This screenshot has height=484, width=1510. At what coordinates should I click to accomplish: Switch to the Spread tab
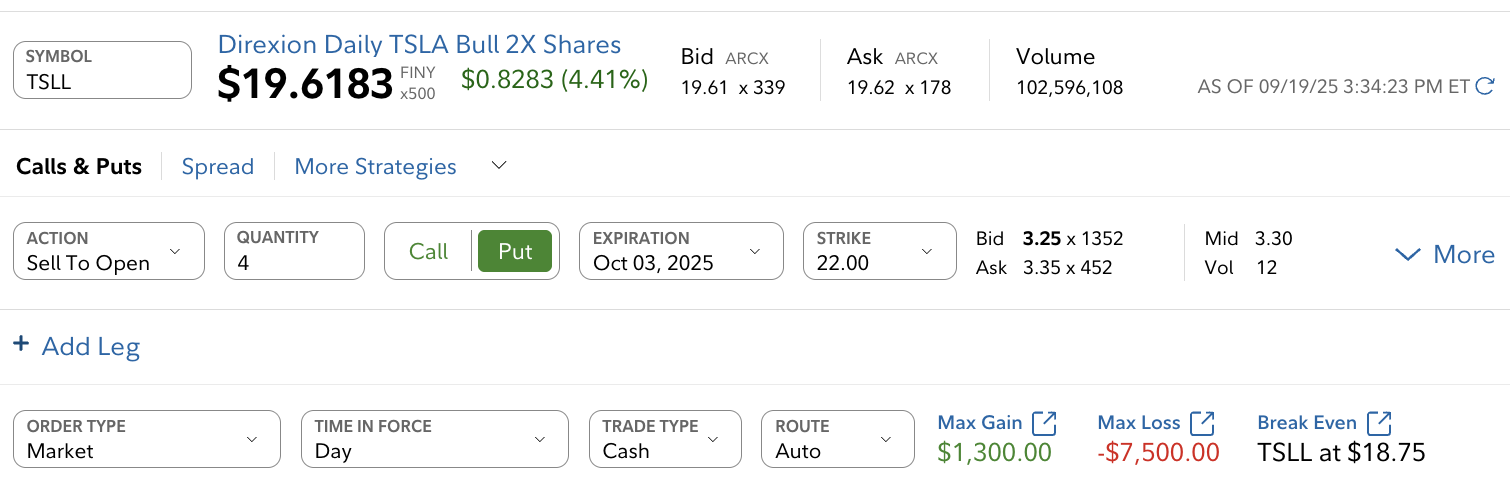click(218, 167)
